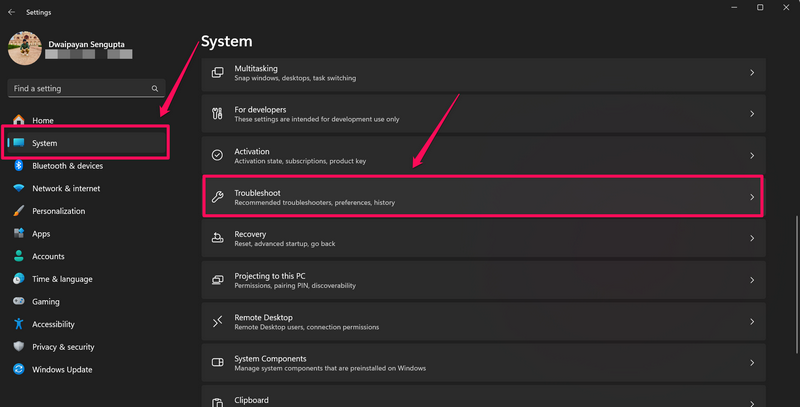Click the Projecting to this PC icon

218,280
